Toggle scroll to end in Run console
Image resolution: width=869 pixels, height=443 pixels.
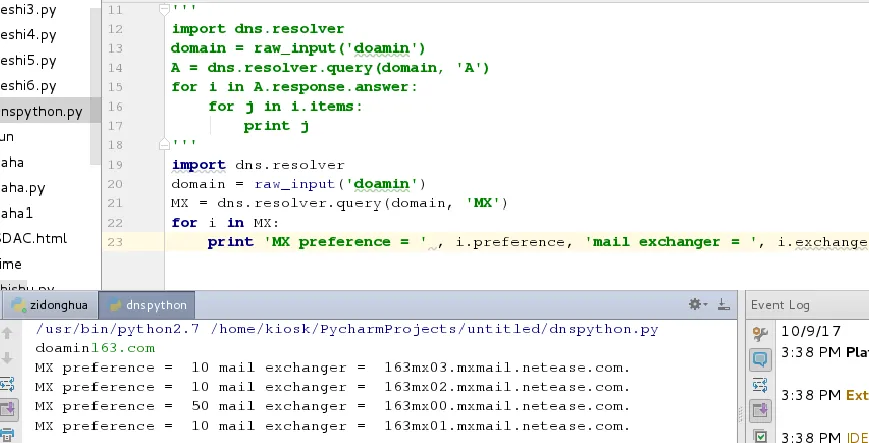pos(7,410)
